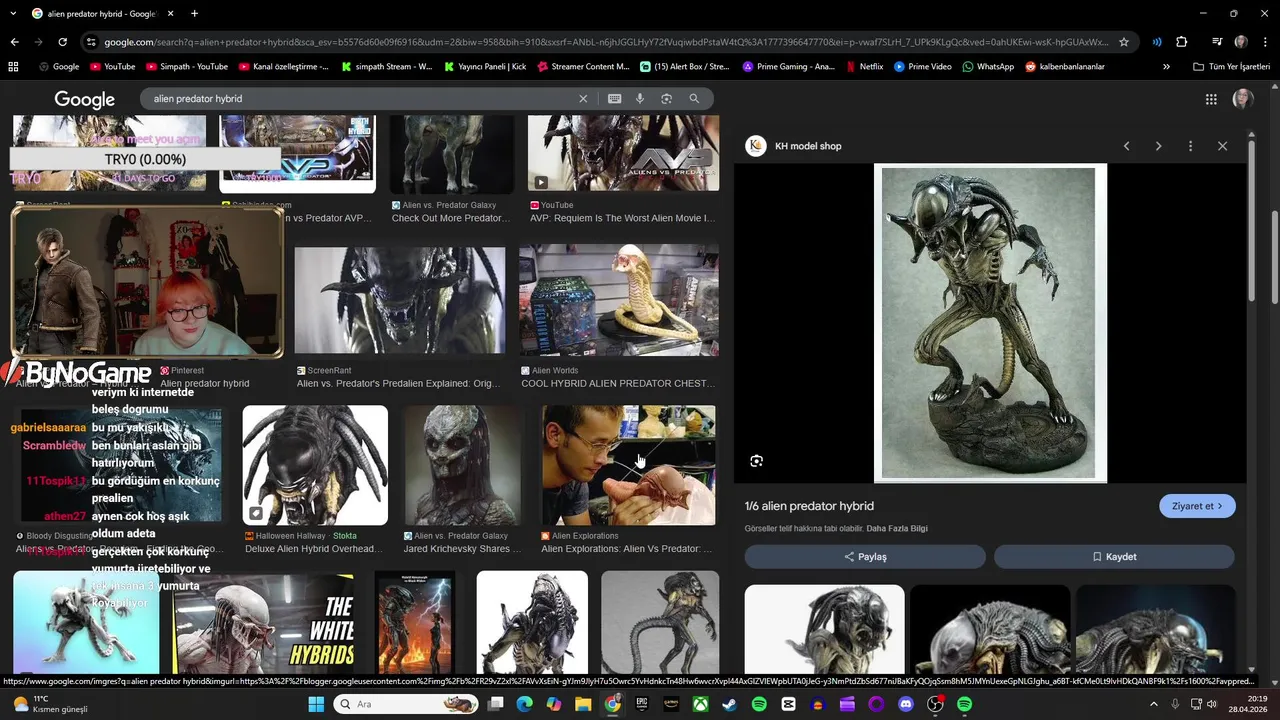
Task: Open the YouTube bookmark
Action: point(112,67)
